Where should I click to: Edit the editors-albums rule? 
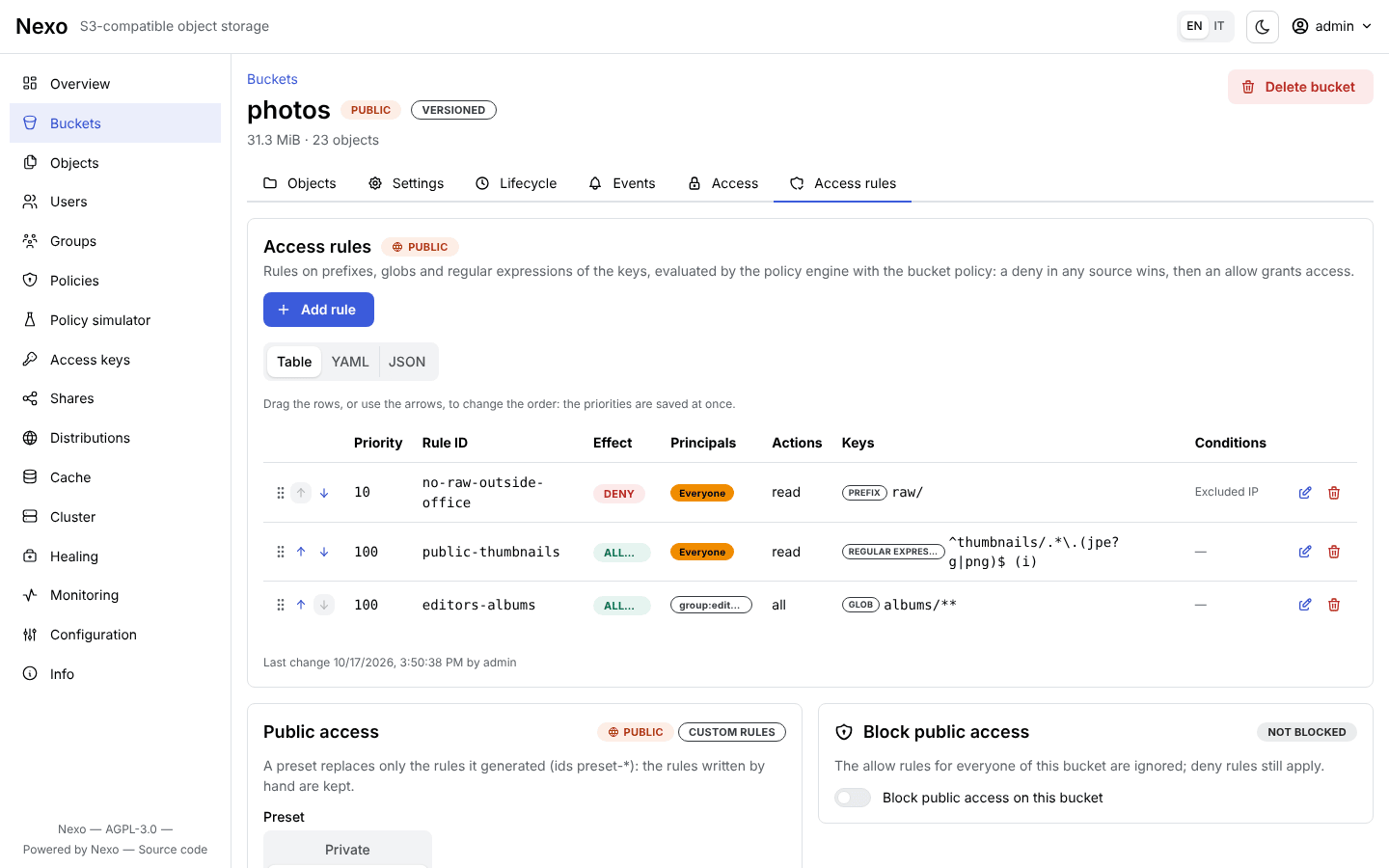point(1305,605)
